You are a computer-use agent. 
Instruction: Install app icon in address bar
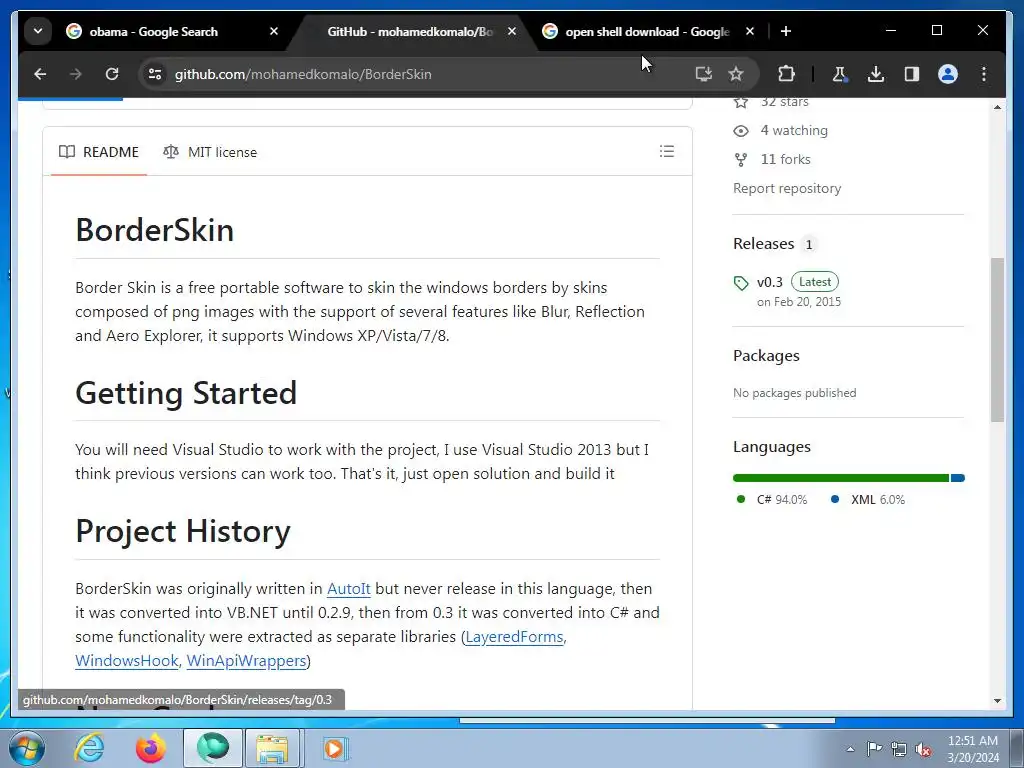click(x=703, y=74)
